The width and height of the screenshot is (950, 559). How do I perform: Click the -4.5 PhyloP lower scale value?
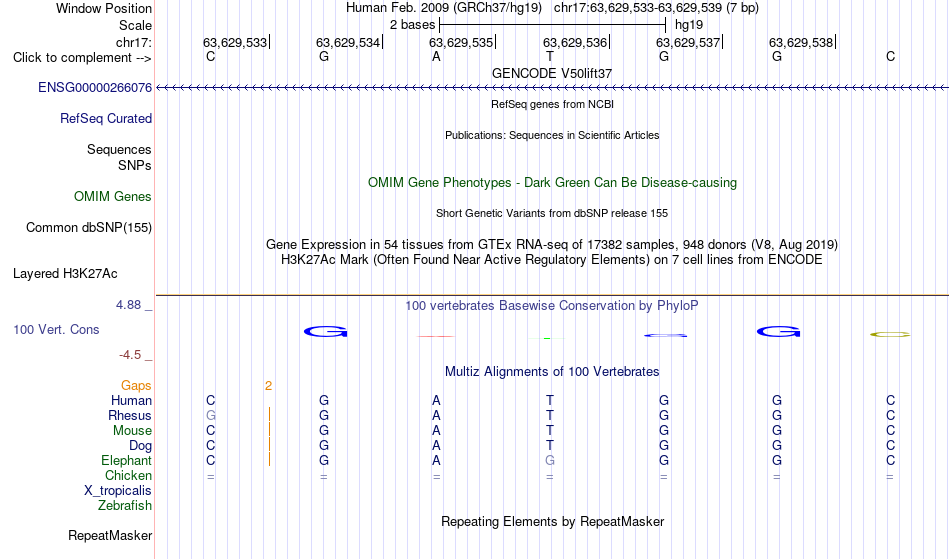(130, 354)
